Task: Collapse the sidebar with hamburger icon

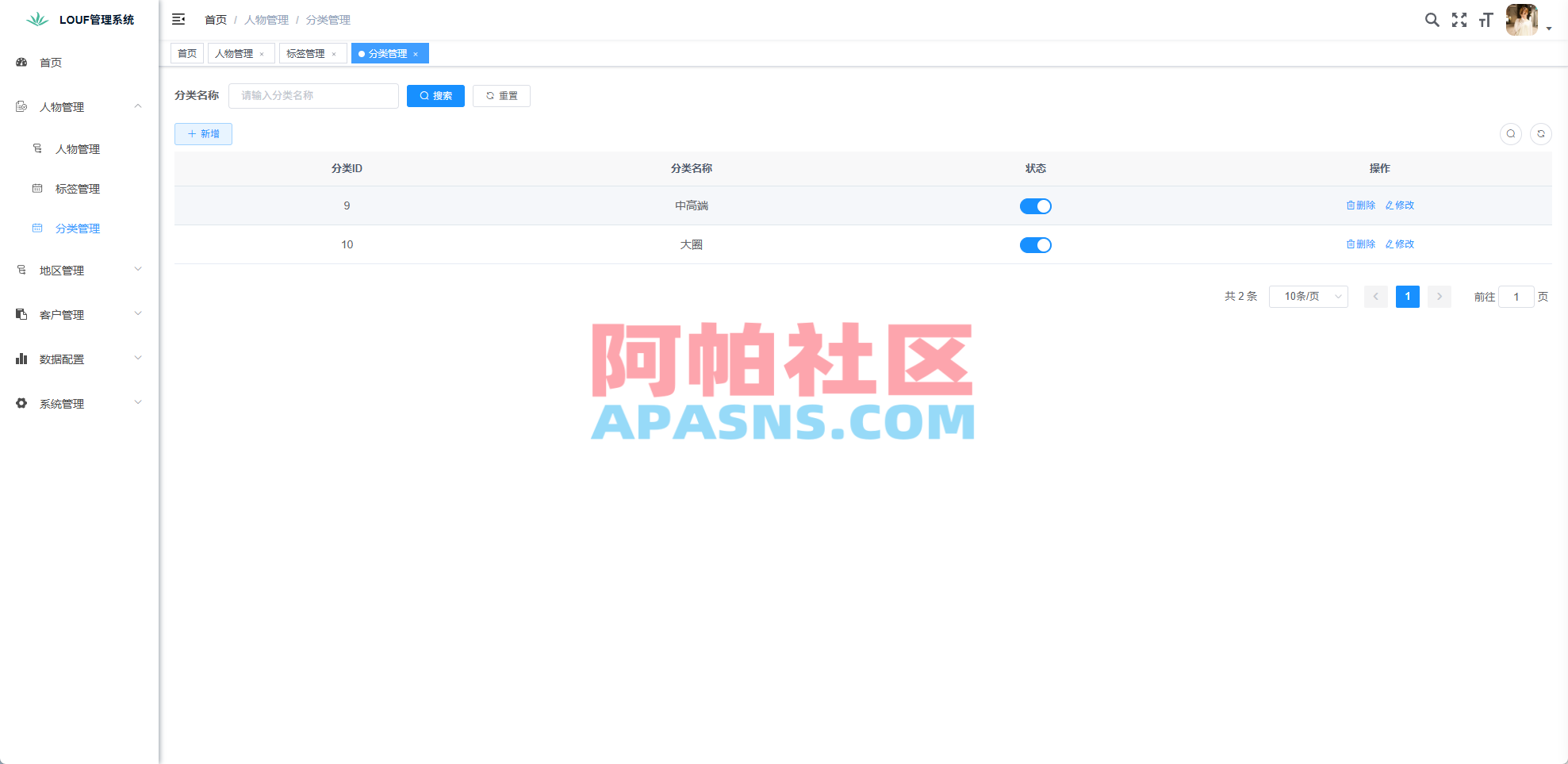Action: click(x=178, y=19)
